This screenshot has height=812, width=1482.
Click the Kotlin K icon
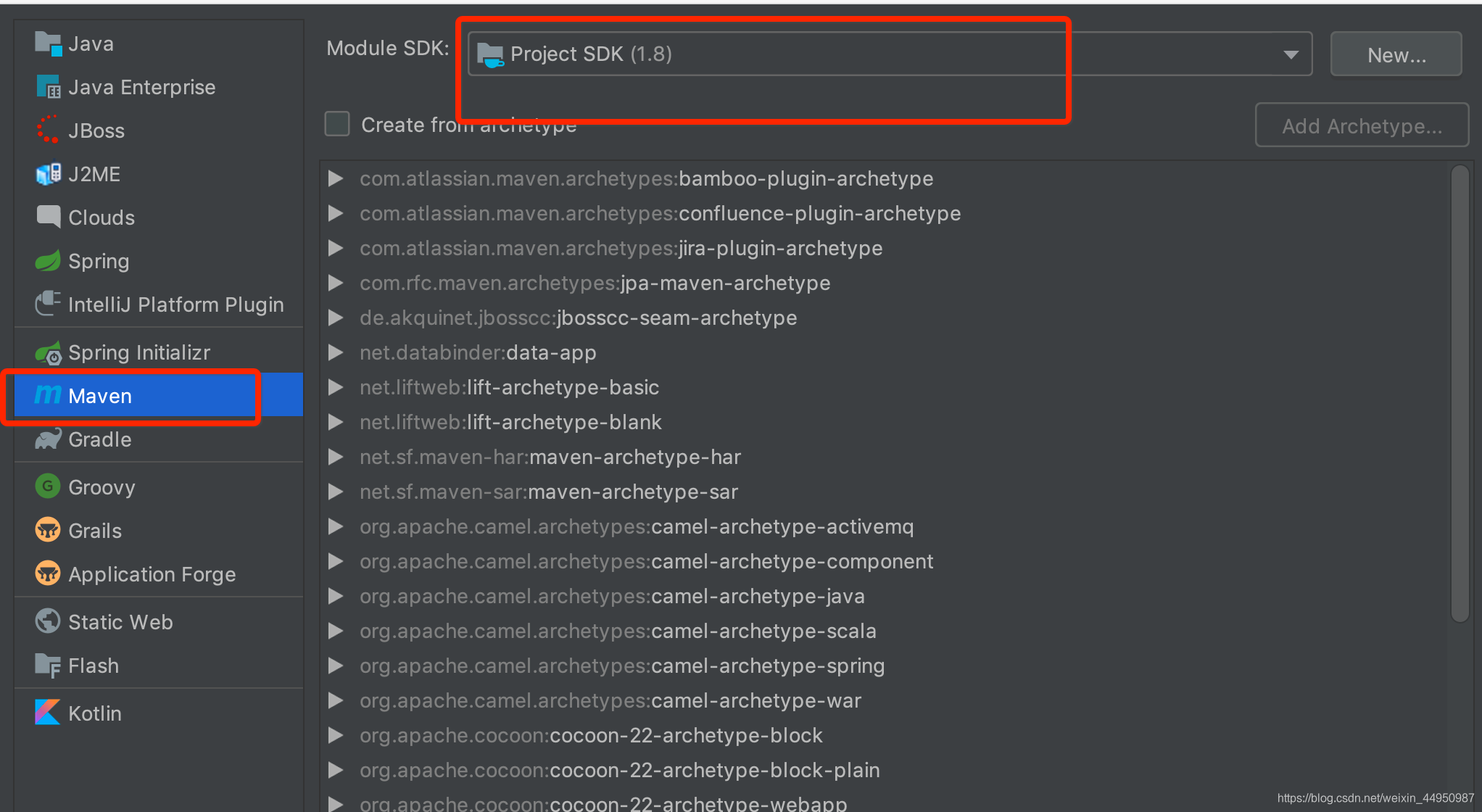[x=48, y=713]
